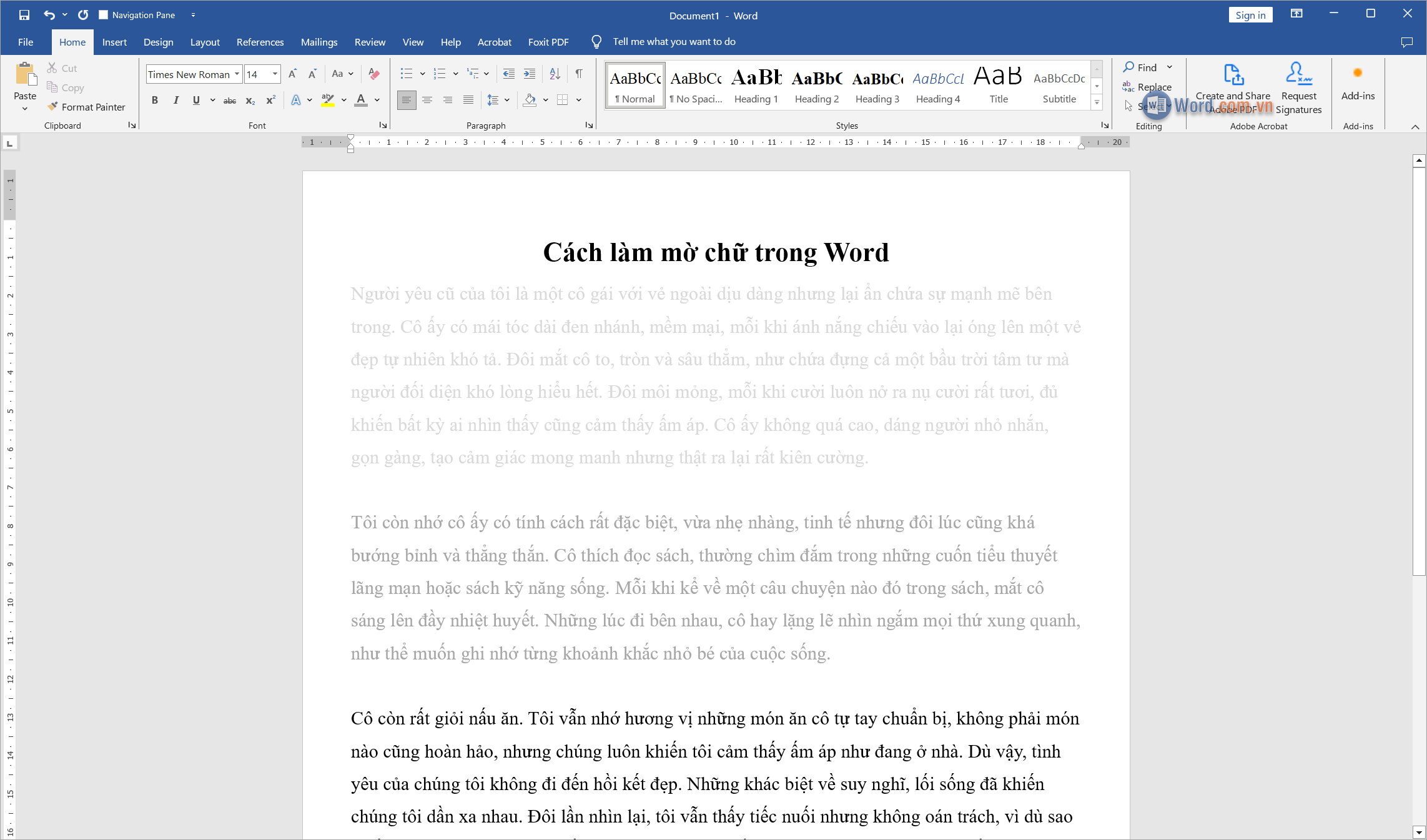Save the document from Quick Access
This screenshot has height=840, width=1427.
tap(24, 15)
